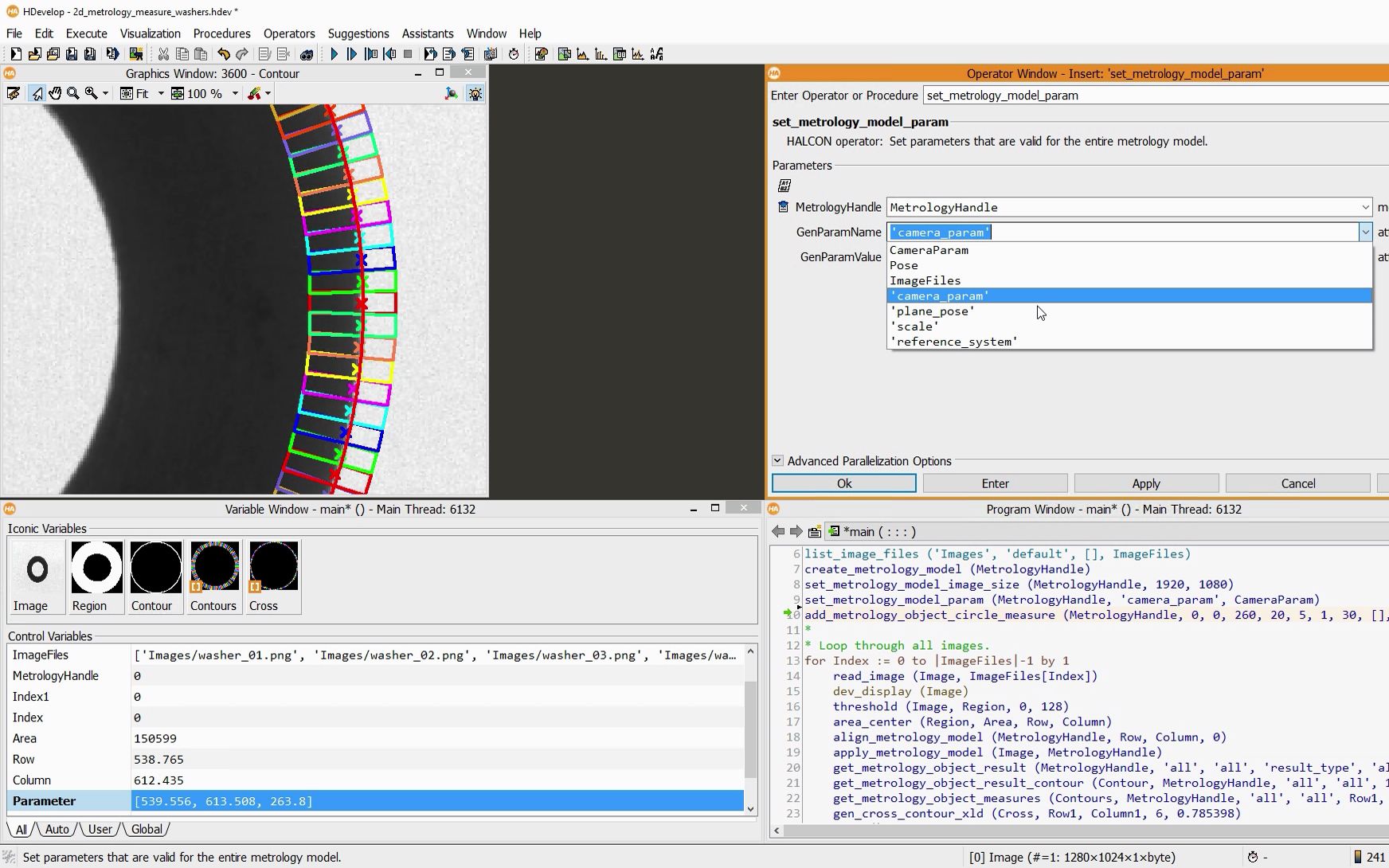Open the Operators menu
This screenshot has width=1389, height=868.
288,33
